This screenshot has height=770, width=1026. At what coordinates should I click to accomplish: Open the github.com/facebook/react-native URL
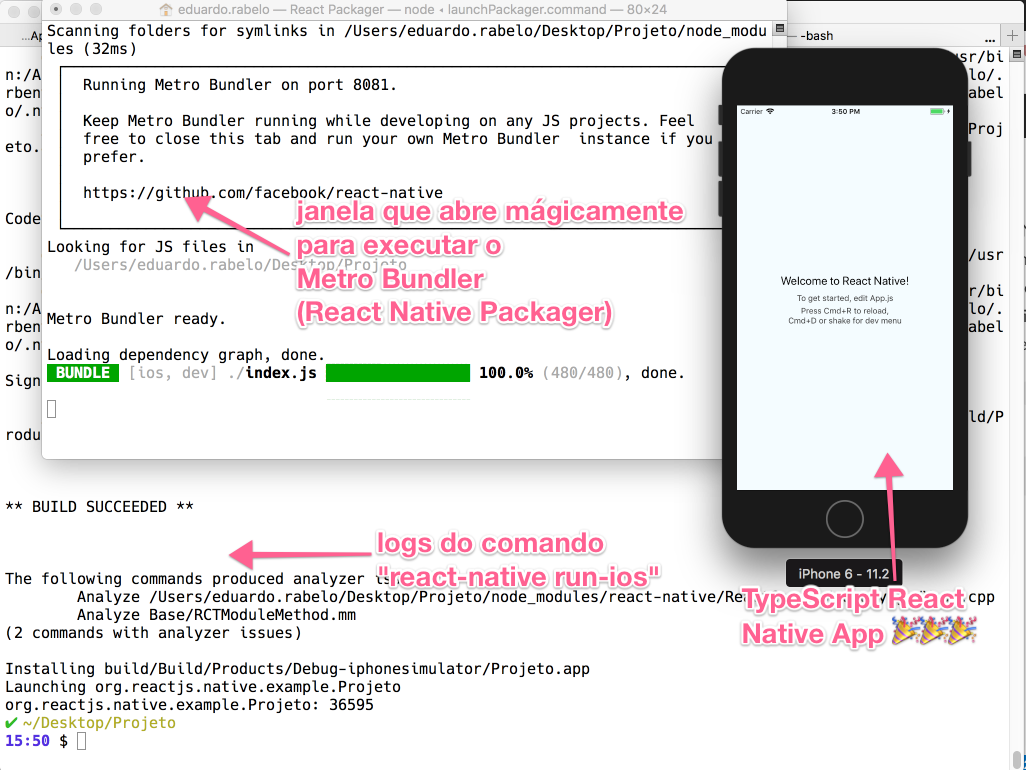(263, 193)
